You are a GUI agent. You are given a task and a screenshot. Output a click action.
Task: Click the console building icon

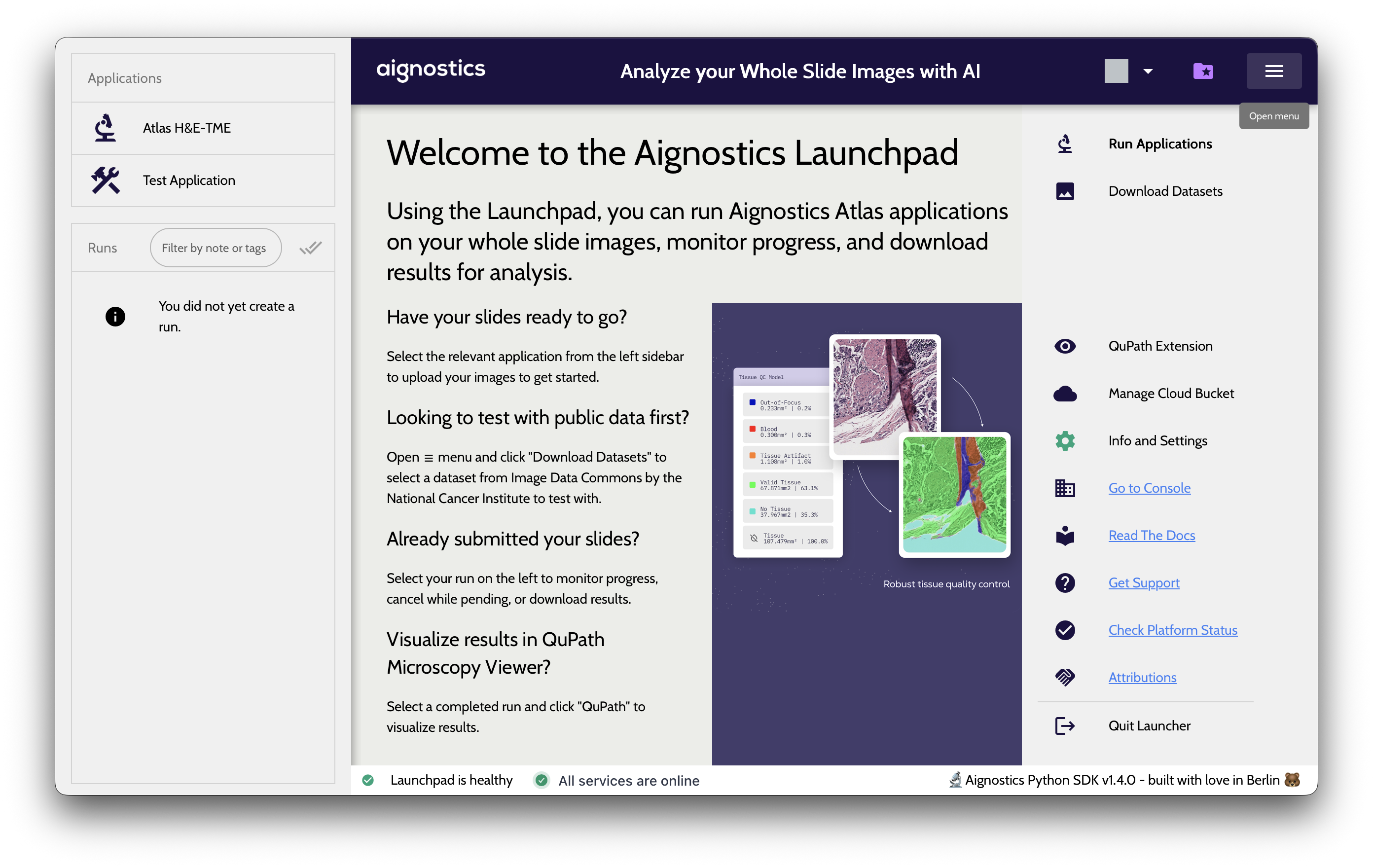[x=1065, y=488]
